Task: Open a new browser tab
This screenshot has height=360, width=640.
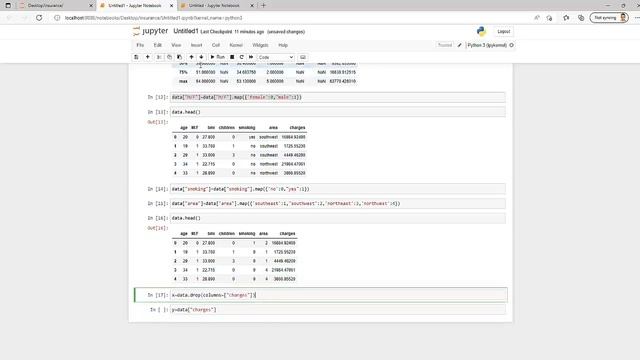Action: [x=263, y=6]
